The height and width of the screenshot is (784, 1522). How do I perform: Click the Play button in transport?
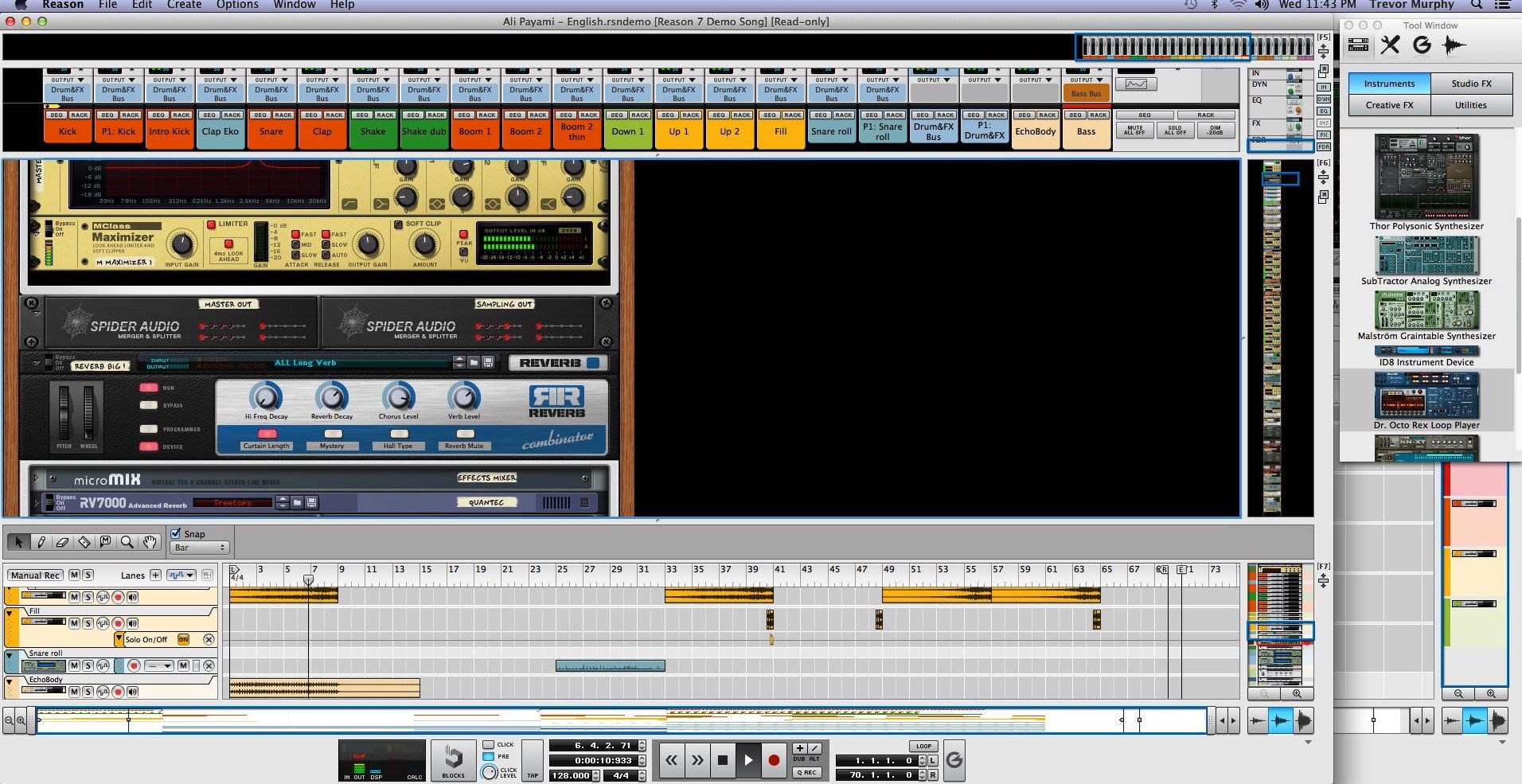748,760
